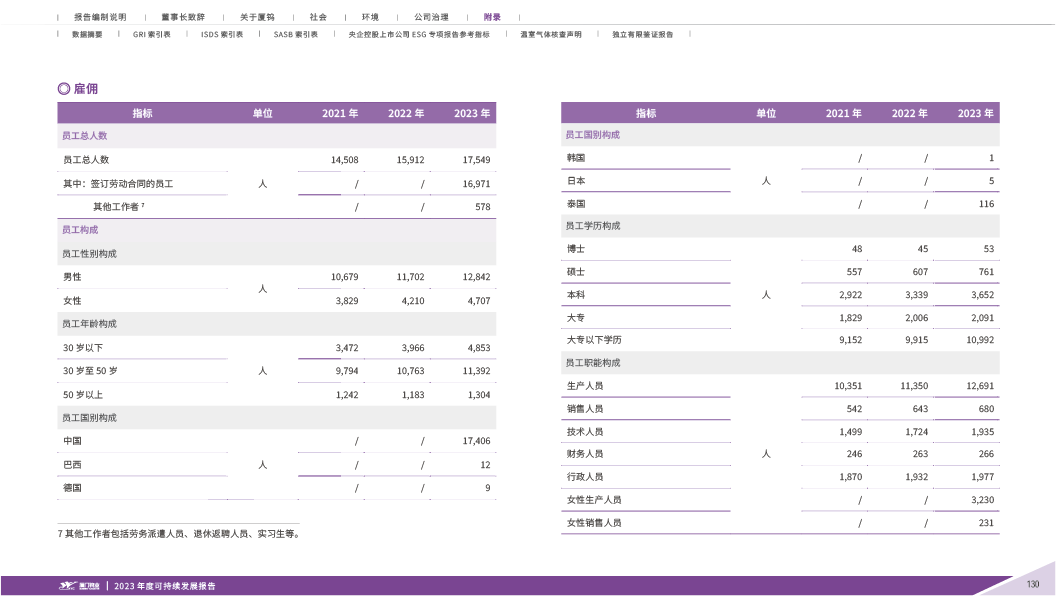The width and height of the screenshot is (1056, 596).
Task: Open the 董事长致辞 navigation tab
Action: click(x=183, y=18)
